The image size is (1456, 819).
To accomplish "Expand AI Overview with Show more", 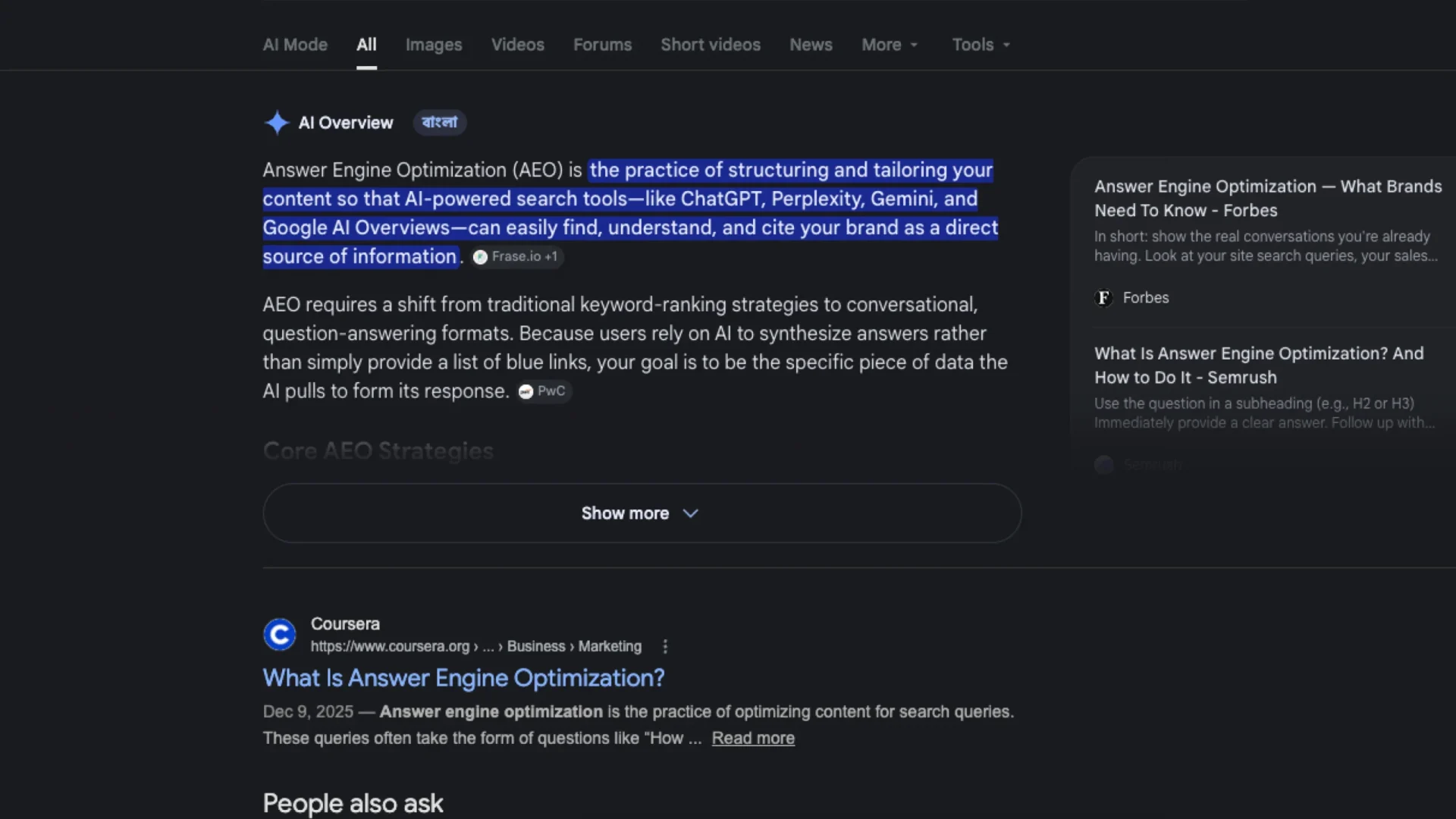I will (x=642, y=513).
